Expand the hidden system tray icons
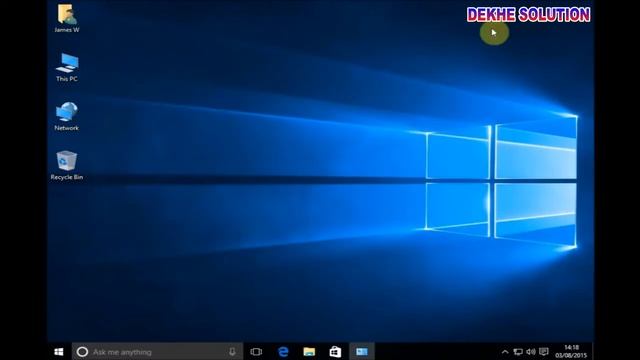This screenshot has width=640, height=360. coord(505,351)
